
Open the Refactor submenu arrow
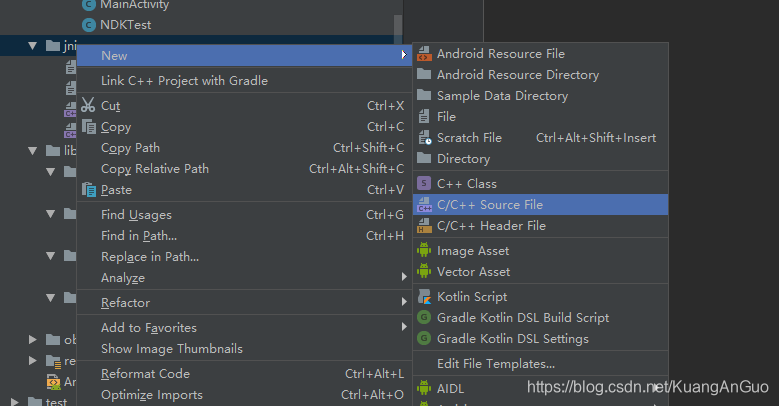click(404, 302)
